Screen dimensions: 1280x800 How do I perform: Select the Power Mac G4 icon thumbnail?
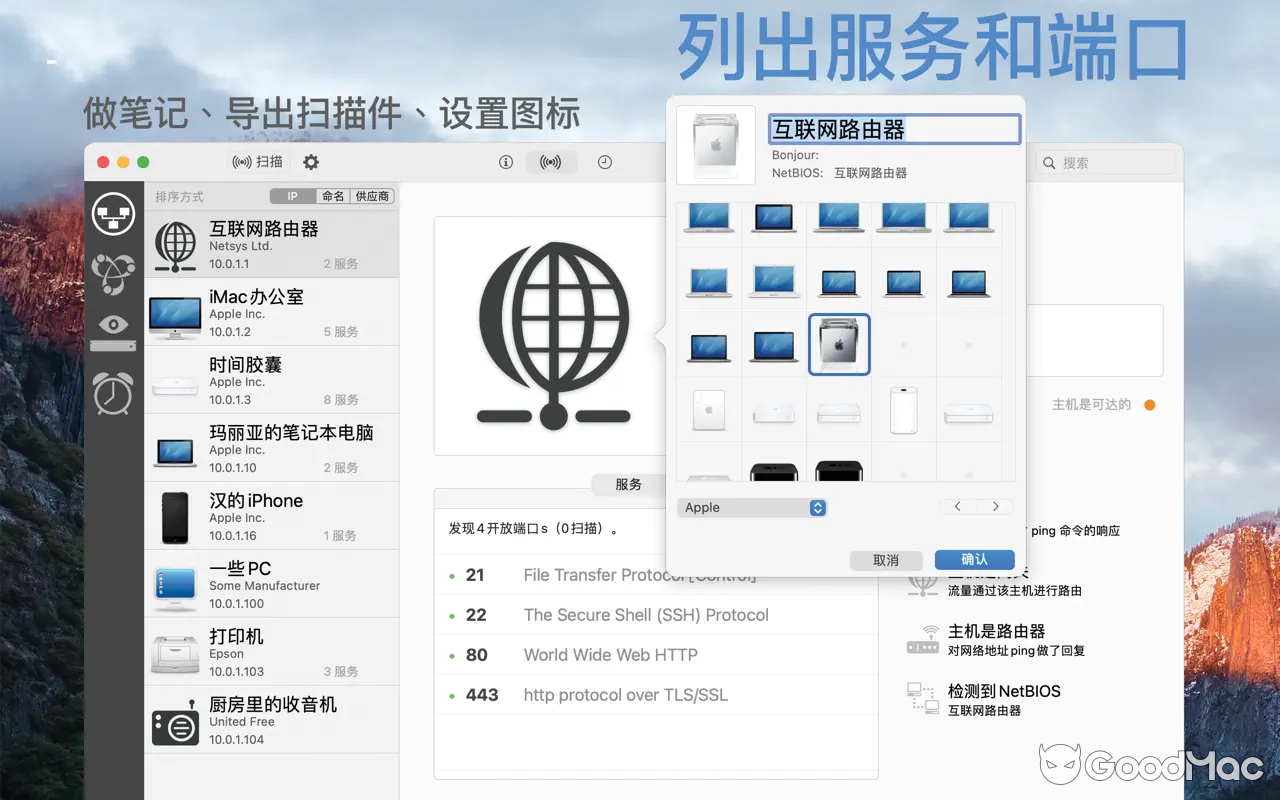[x=838, y=344]
